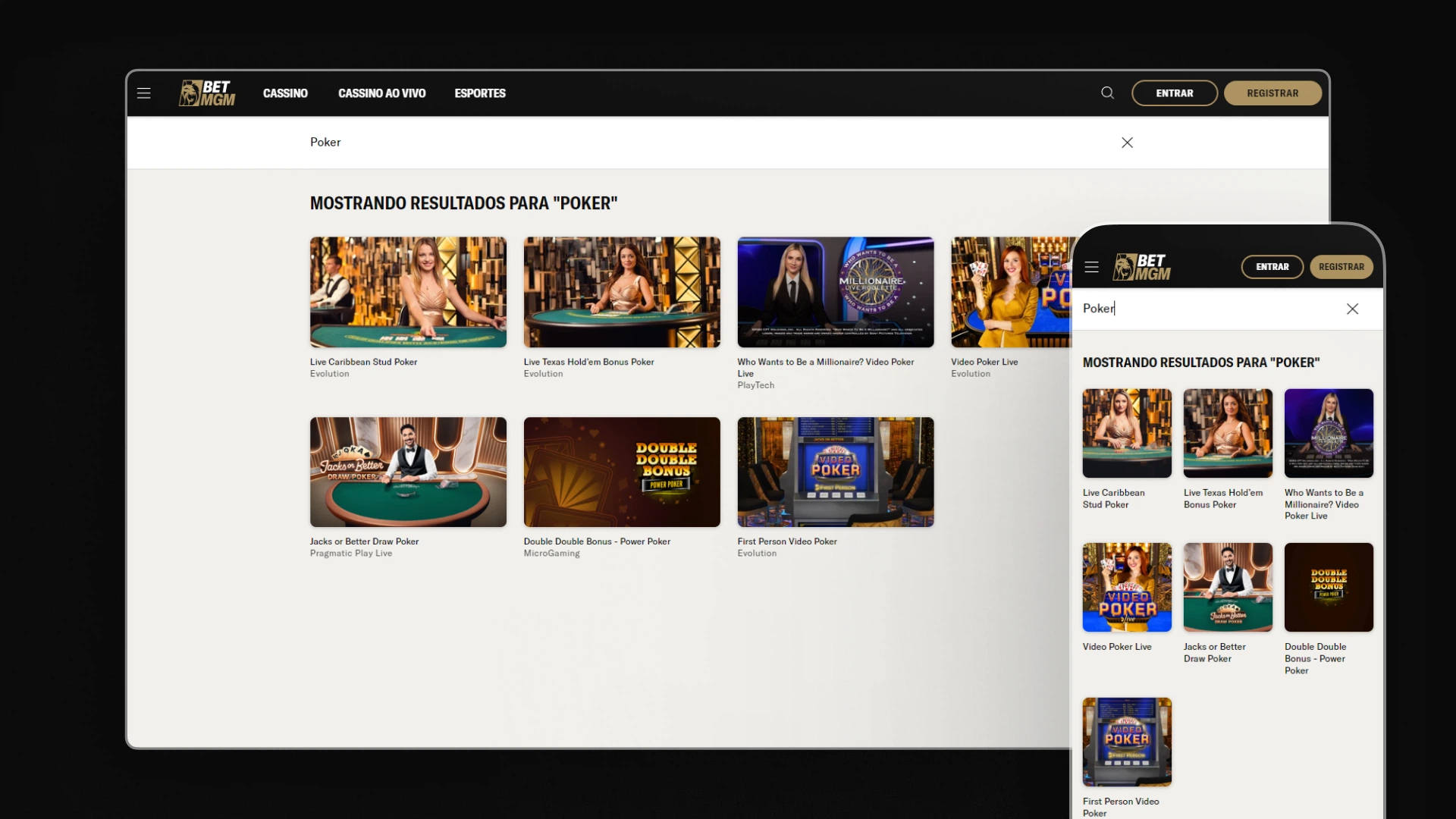This screenshot has height=819, width=1456.
Task: Click mobile 'Double Double Bonus - Power Poker' title
Action: pos(1316,658)
